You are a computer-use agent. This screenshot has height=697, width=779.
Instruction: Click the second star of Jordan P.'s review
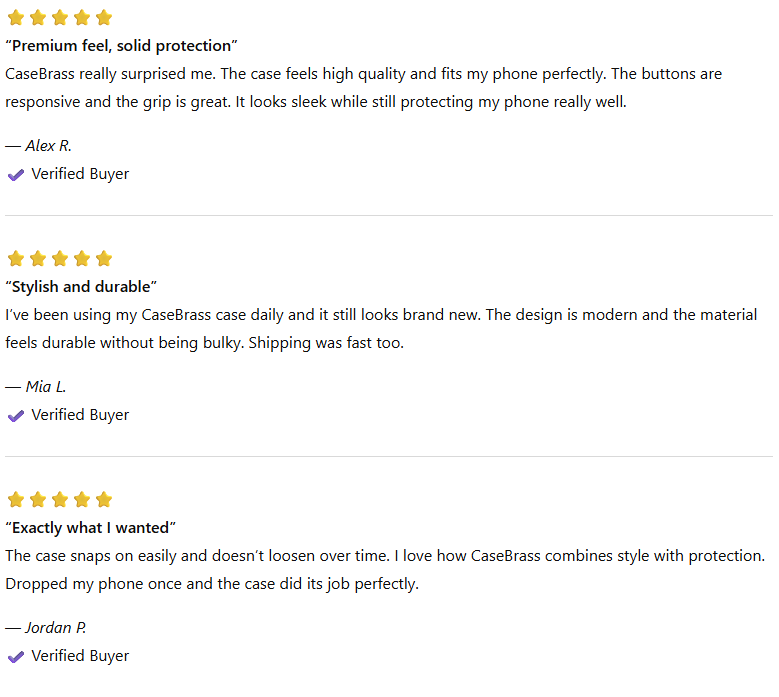click(x=38, y=500)
